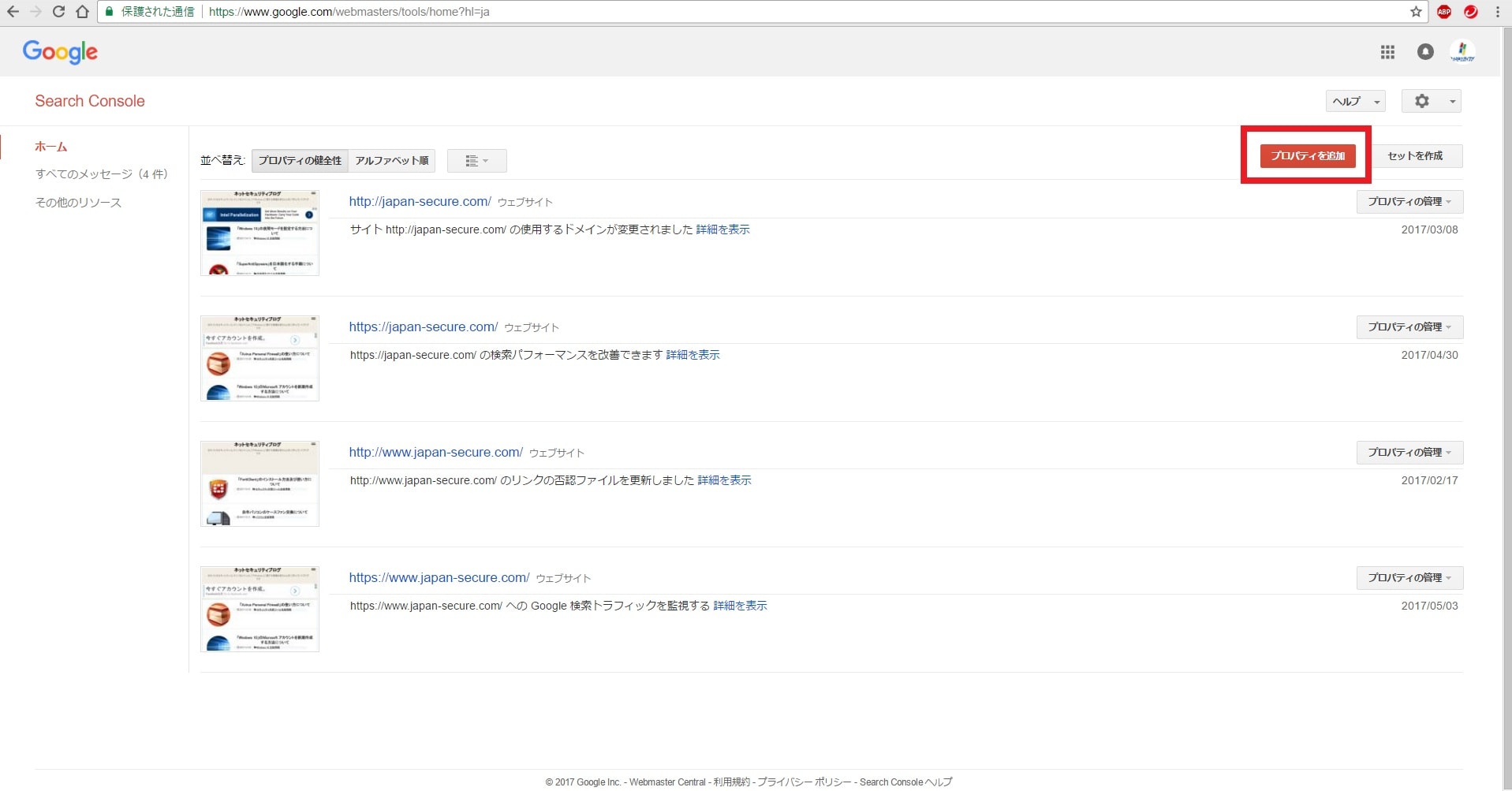The height and width of the screenshot is (791, 1512).
Task: Open プライバシー ポリシー footer link
Action: pos(804,782)
